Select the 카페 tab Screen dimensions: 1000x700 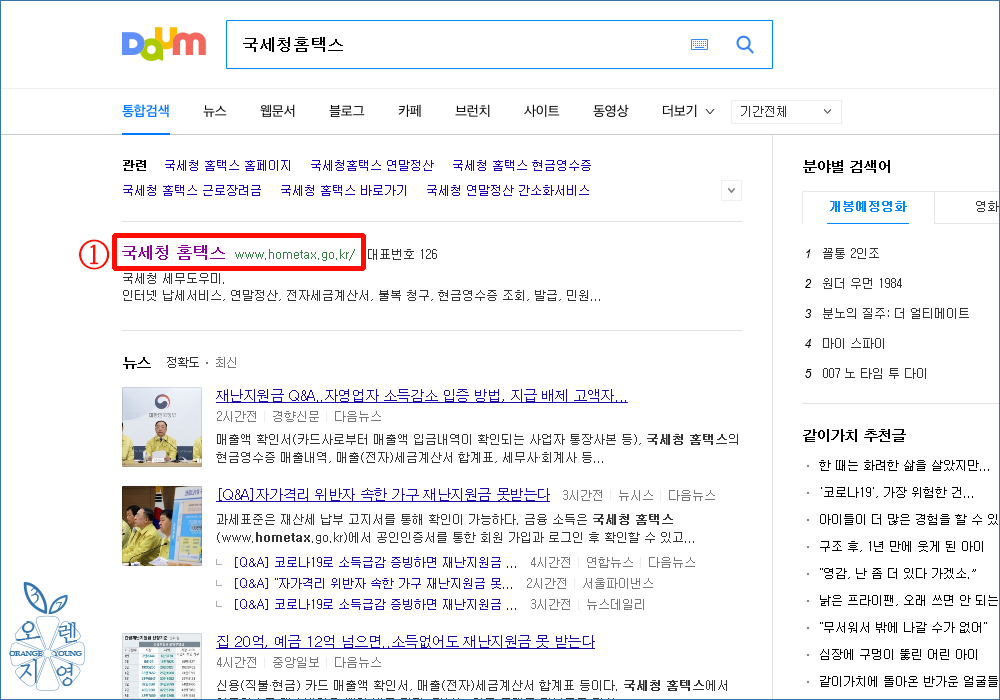[x=410, y=111]
